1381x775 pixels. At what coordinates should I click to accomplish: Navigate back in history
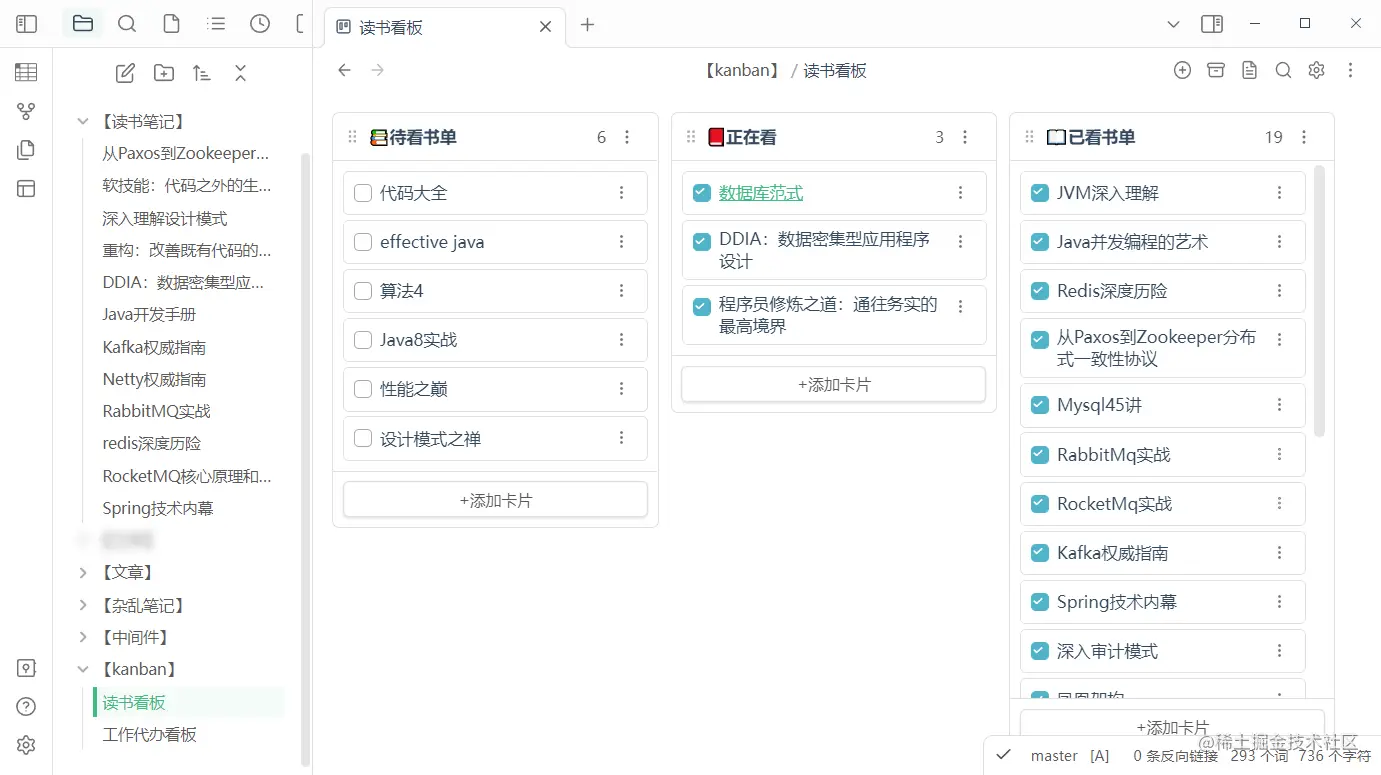344,70
